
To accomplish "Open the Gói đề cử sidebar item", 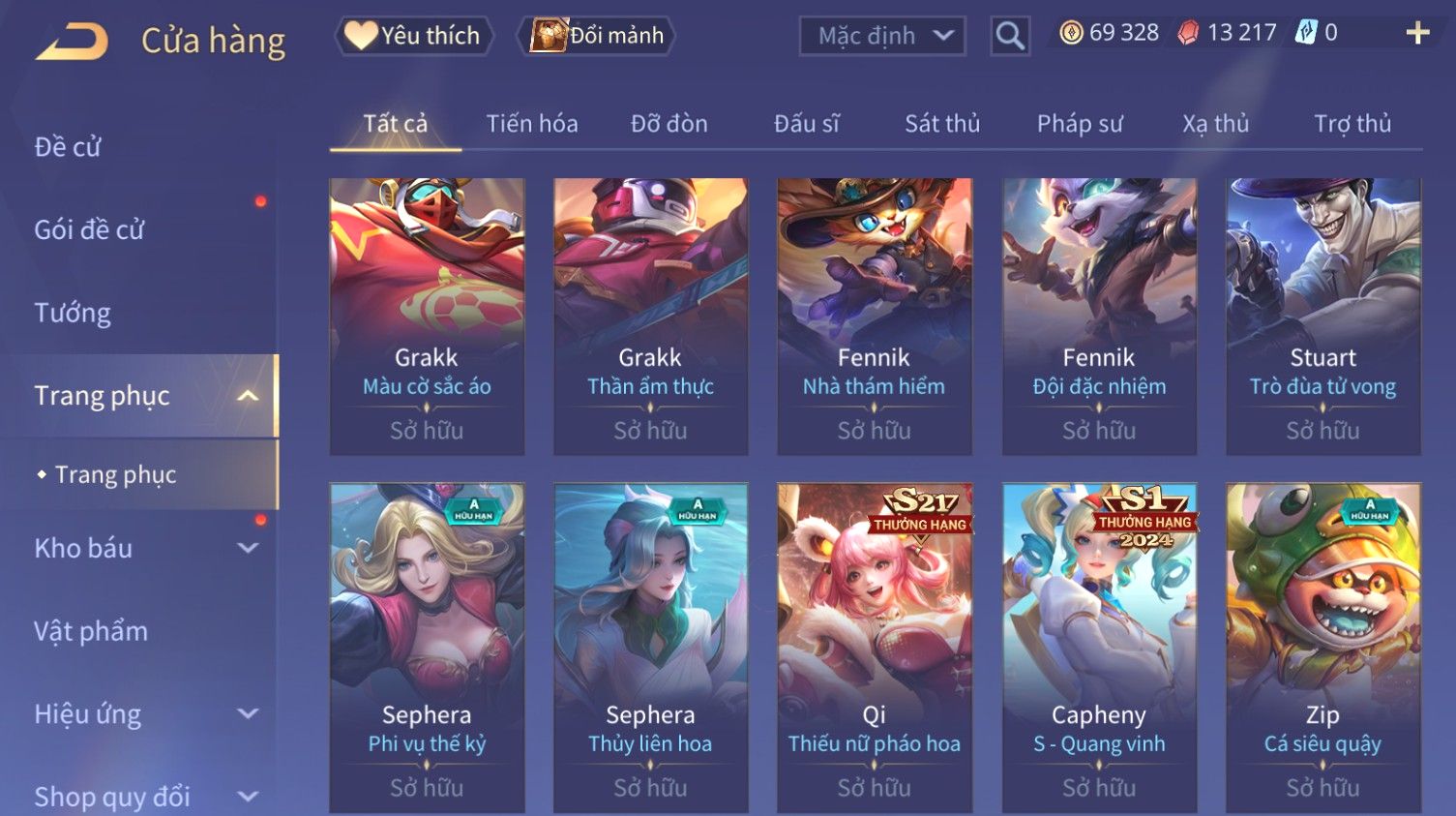I will [89, 230].
